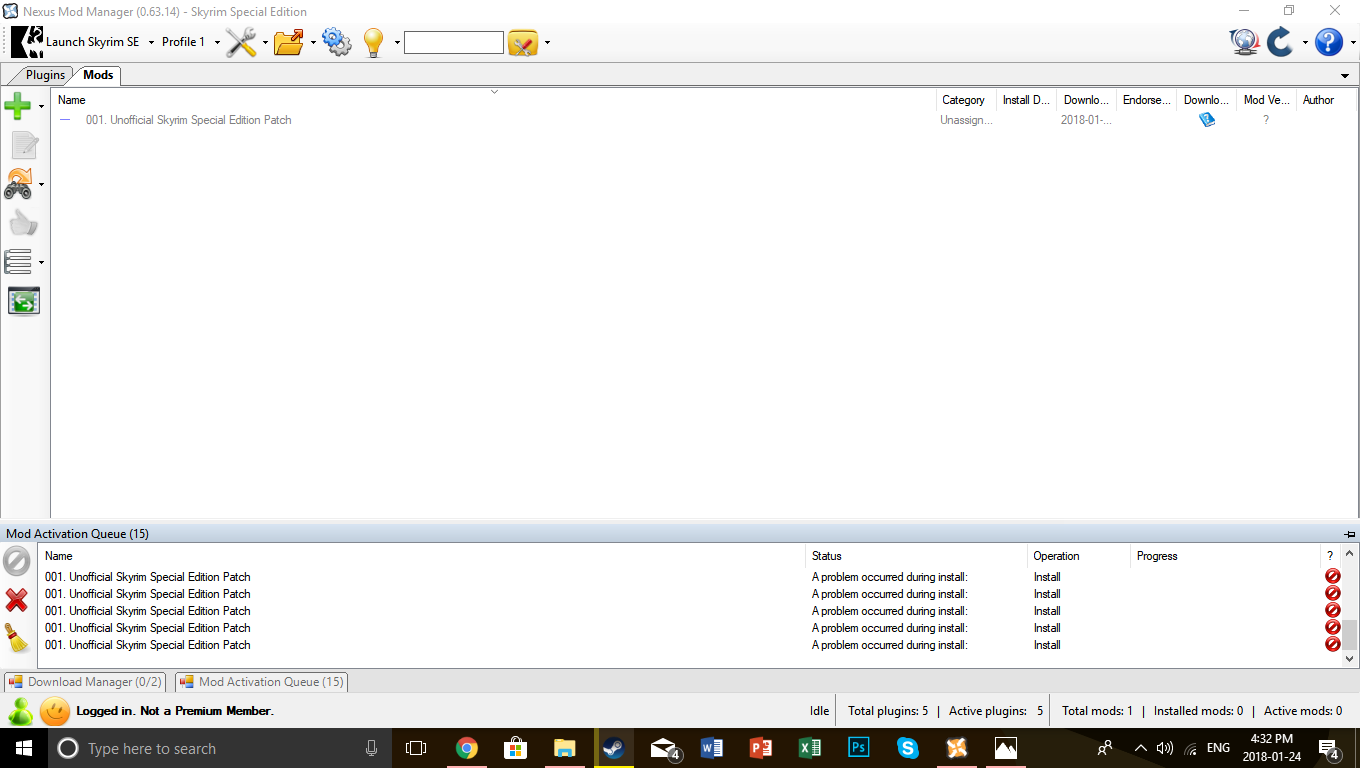This screenshot has height=768, width=1360.
Task: Expand the help icon dropdown arrow
Action: (1353, 42)
